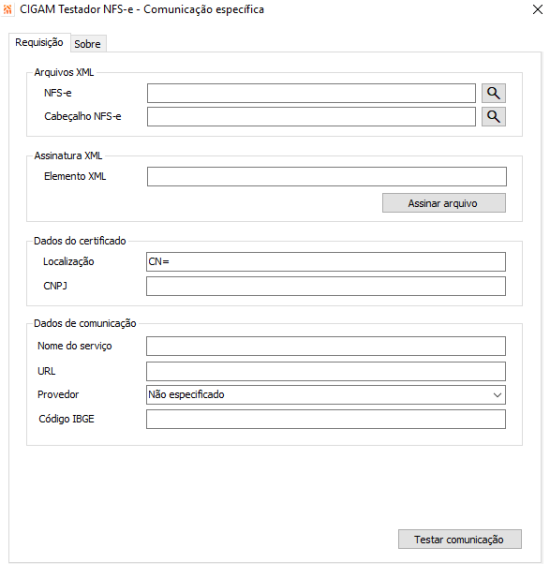Click the Dados de comunicação group title
This screenshot has height=577, width=550.
[x=85, y=323]
